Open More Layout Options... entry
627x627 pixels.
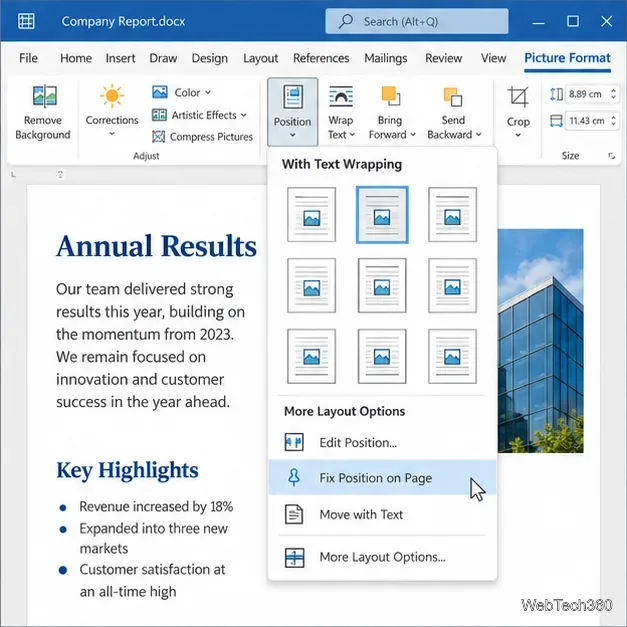(382, 557)
